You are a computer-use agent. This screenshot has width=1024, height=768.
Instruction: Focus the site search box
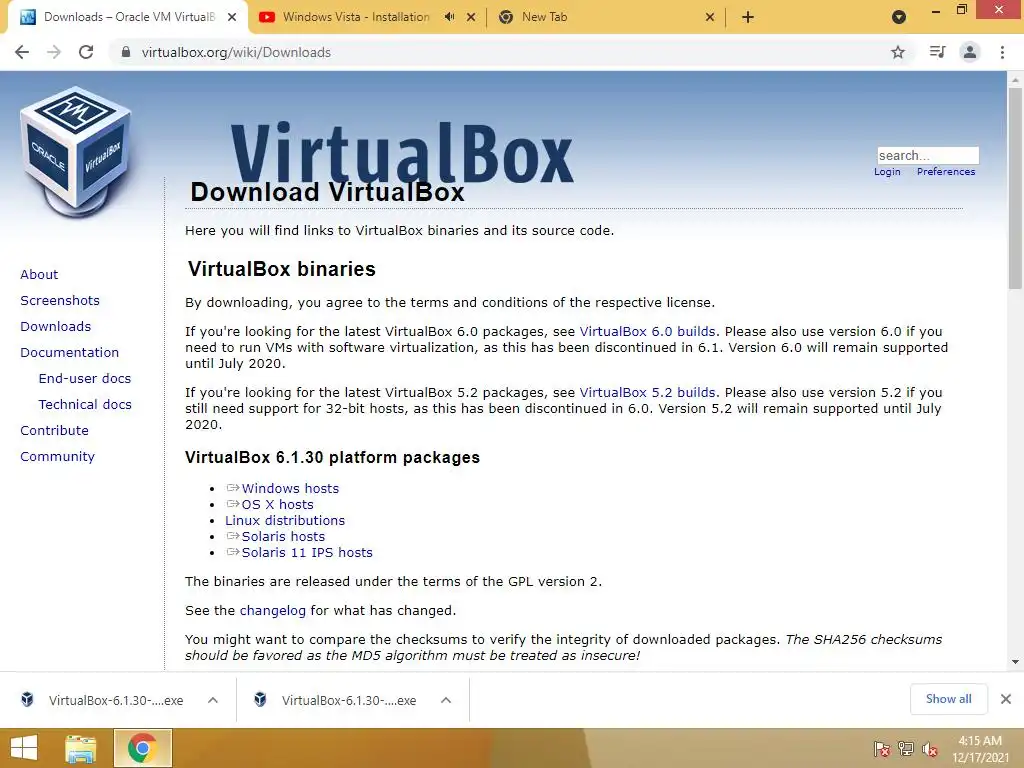[928, 155]
